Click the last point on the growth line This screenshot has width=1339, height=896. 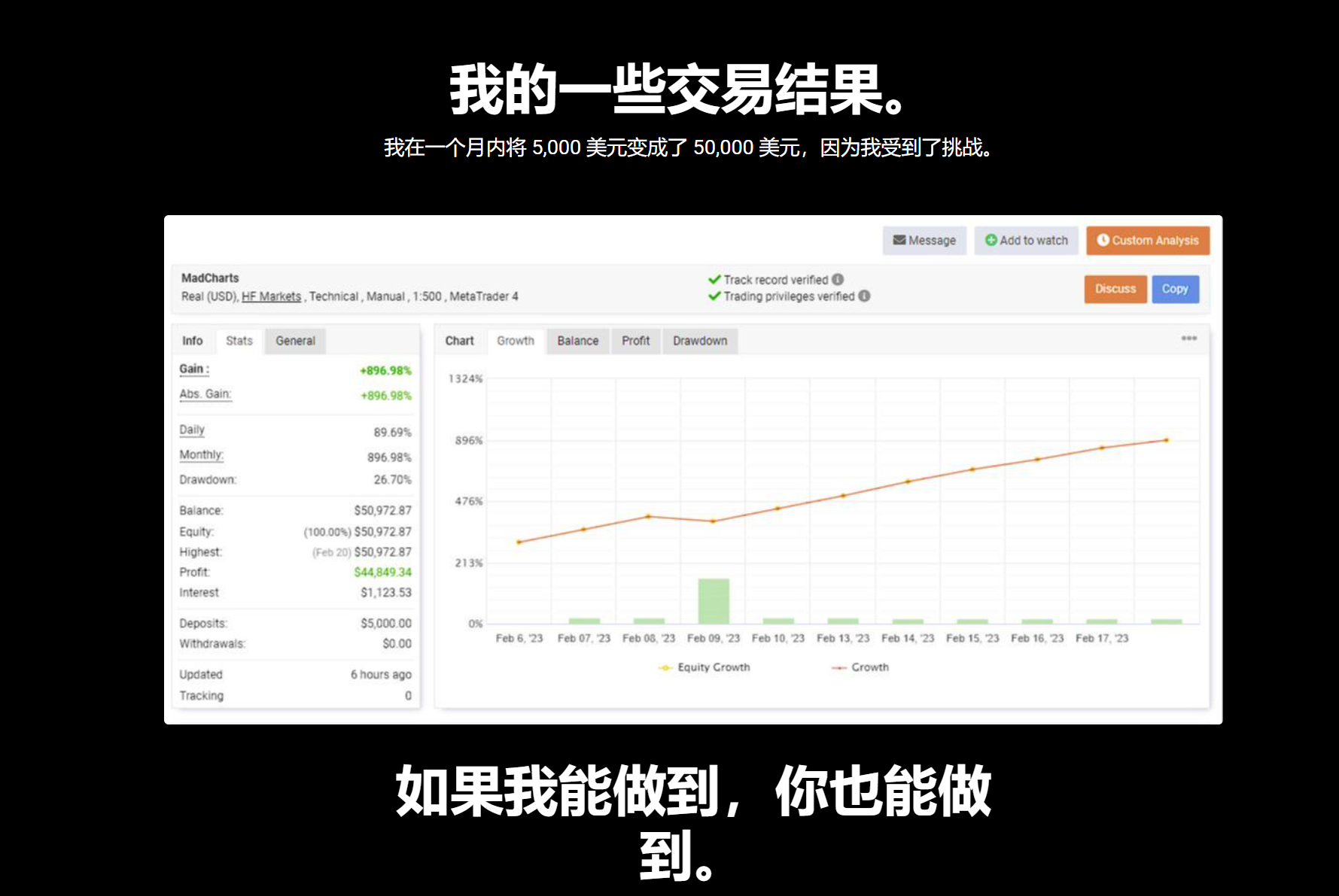(x=1167, y=439)
